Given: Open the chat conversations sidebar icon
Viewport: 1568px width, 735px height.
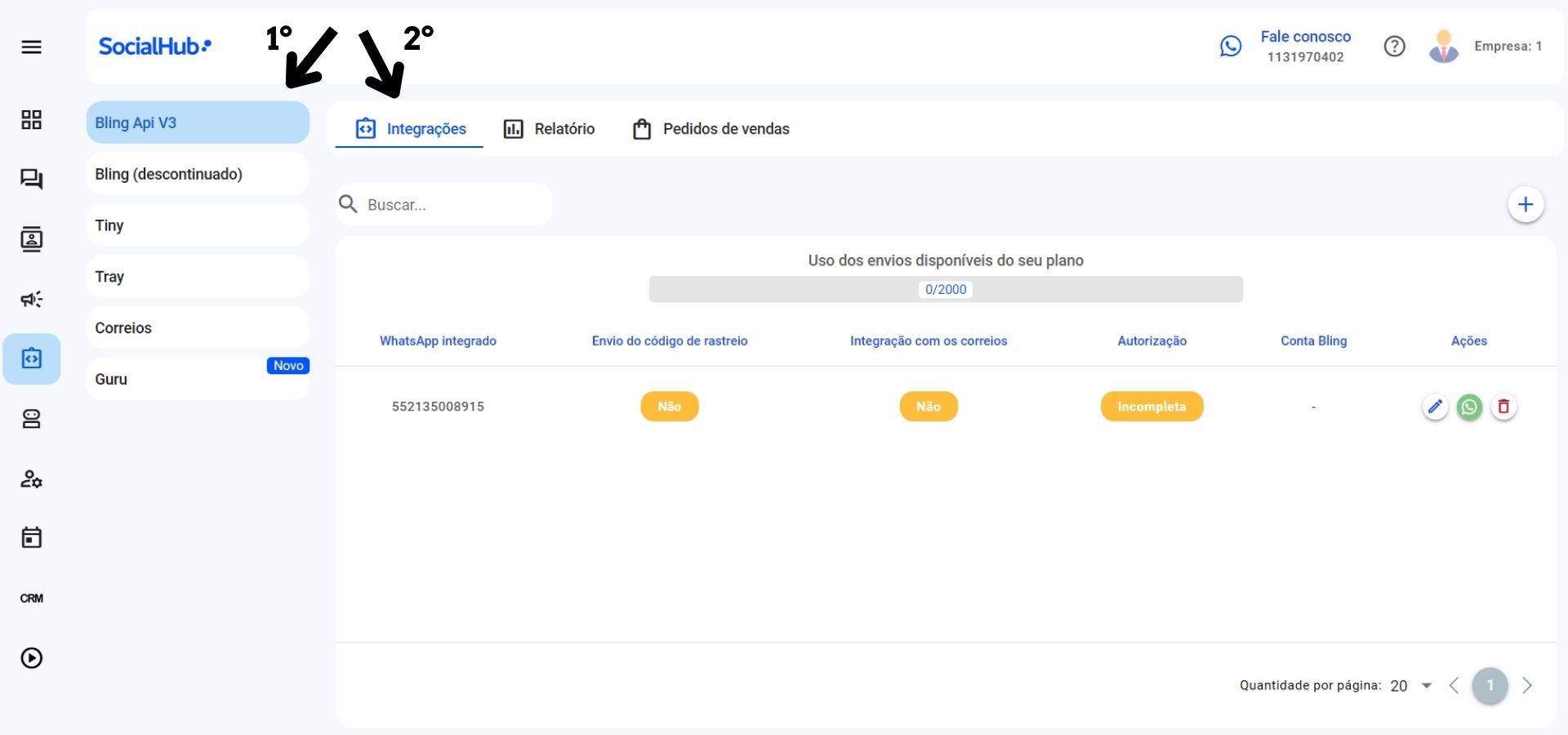Looking at the screenshot, I should coord(33,180).
